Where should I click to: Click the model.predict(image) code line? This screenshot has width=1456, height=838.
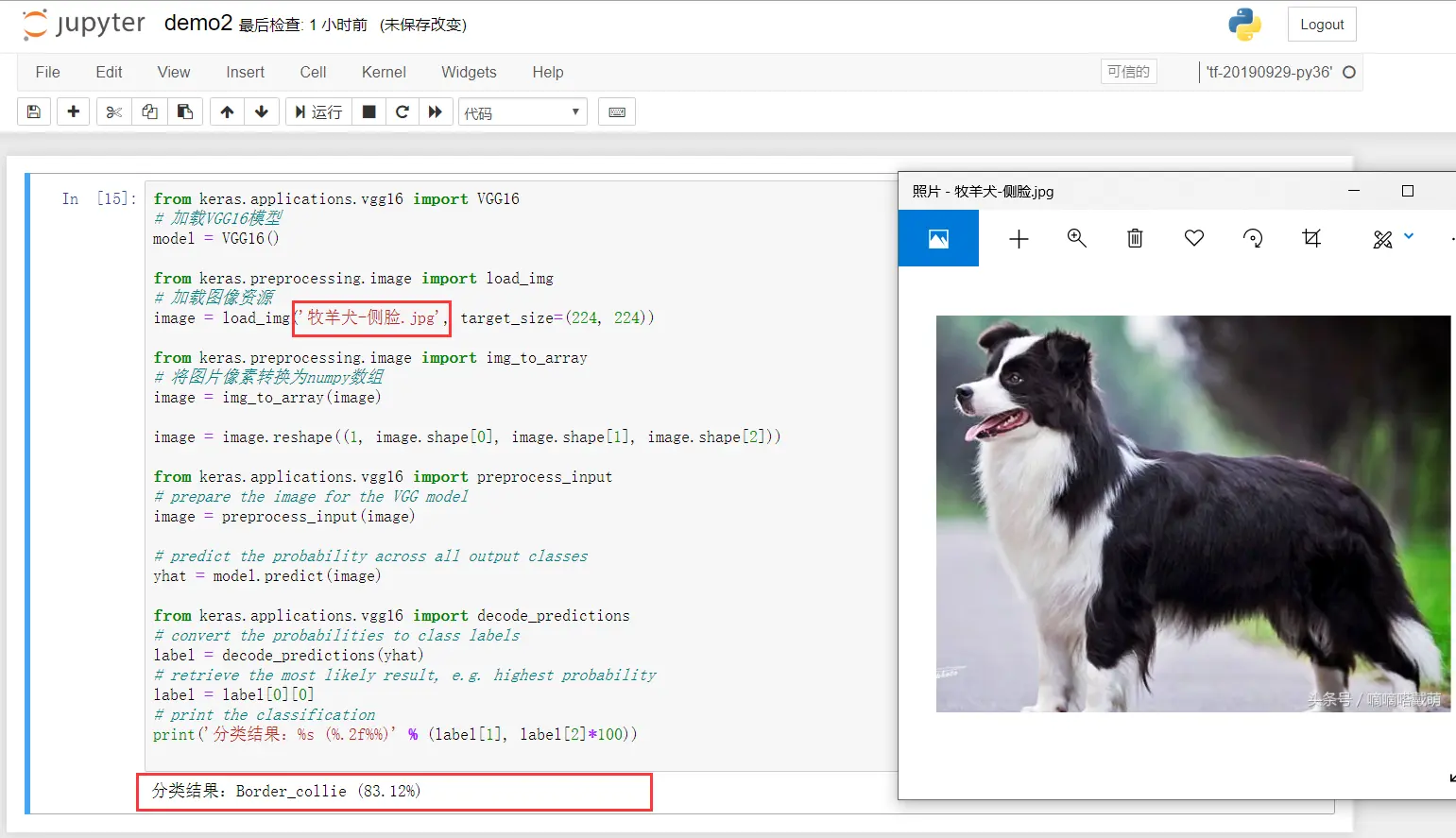267,575
